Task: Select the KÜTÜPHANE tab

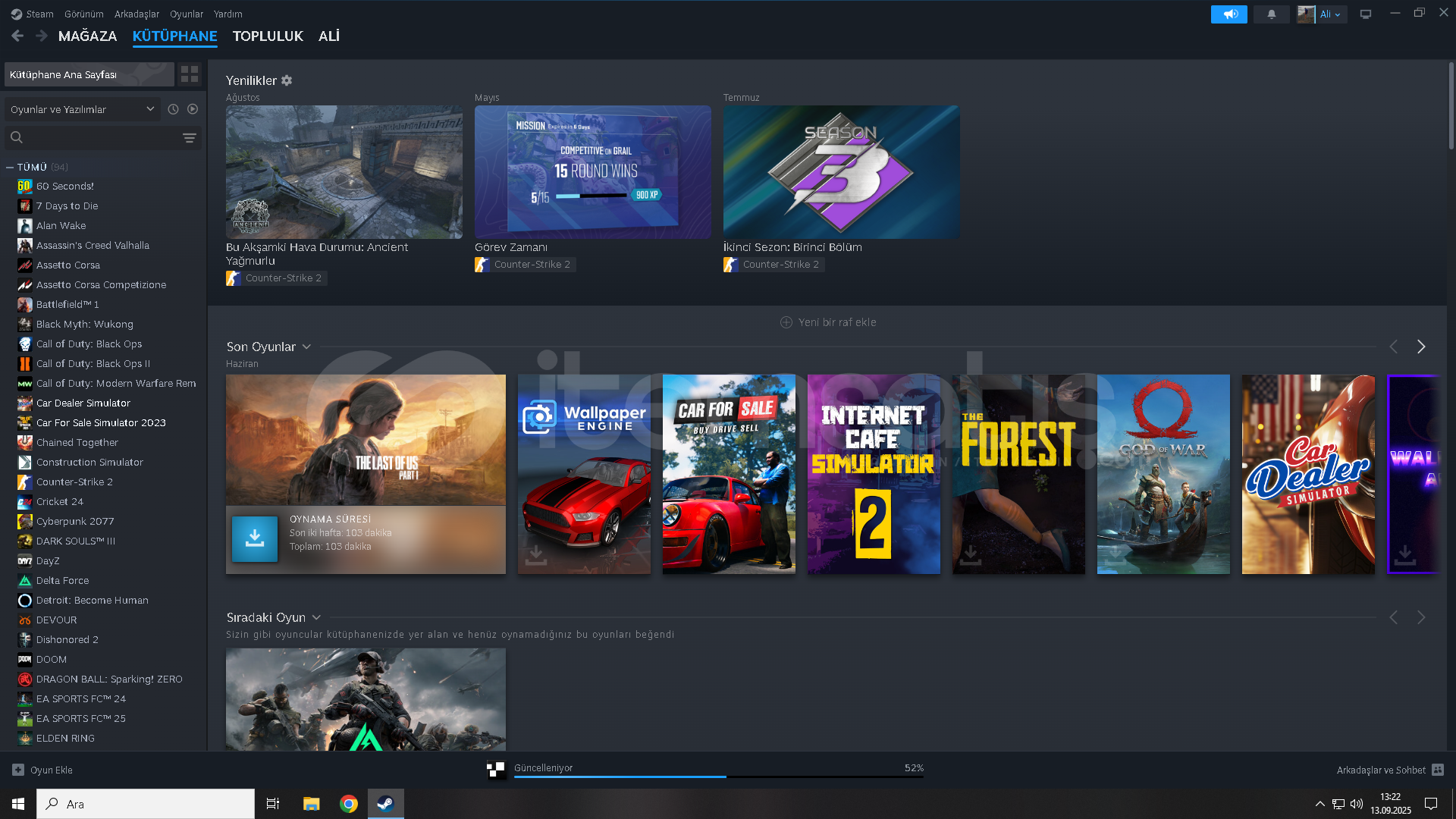Action: (174, 36)
